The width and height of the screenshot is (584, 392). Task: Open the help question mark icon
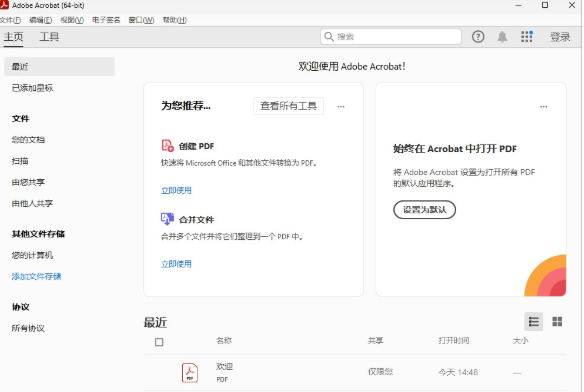(478, 37)
